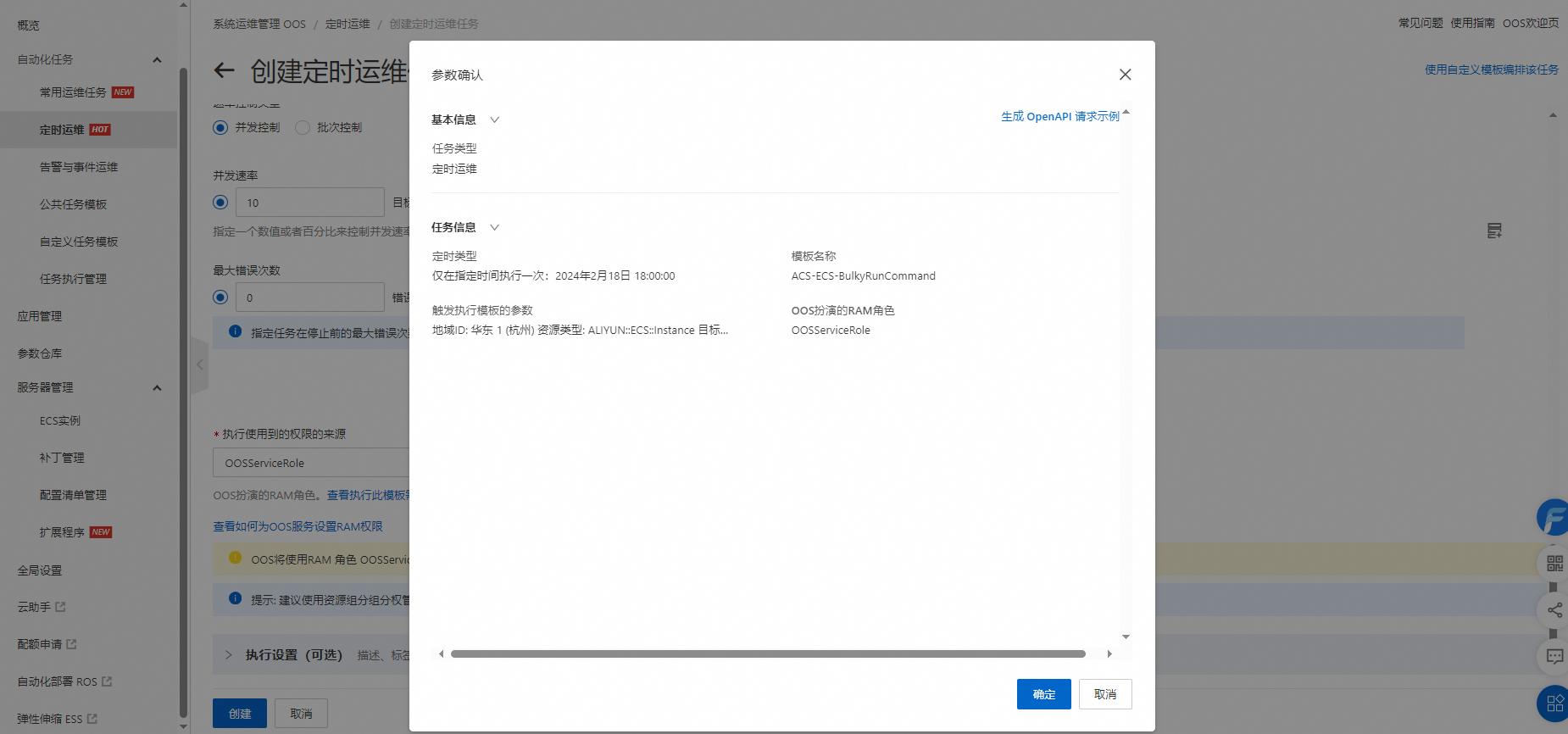
Task: Close the 参数确认 dialog with X icon
Action: pos(1125,75)
